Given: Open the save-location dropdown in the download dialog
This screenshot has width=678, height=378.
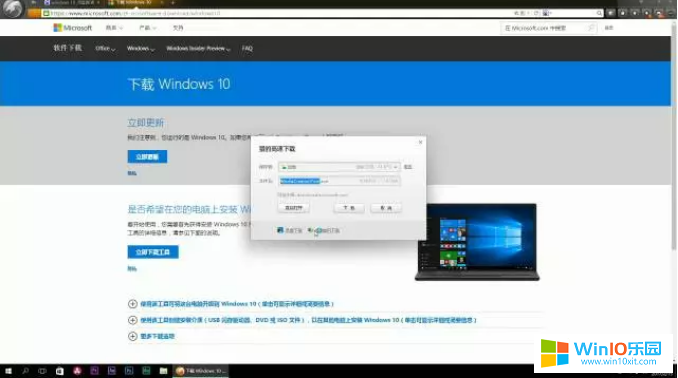Looking at the screenshot, I should pyautogui.click(x=339, y=167).
